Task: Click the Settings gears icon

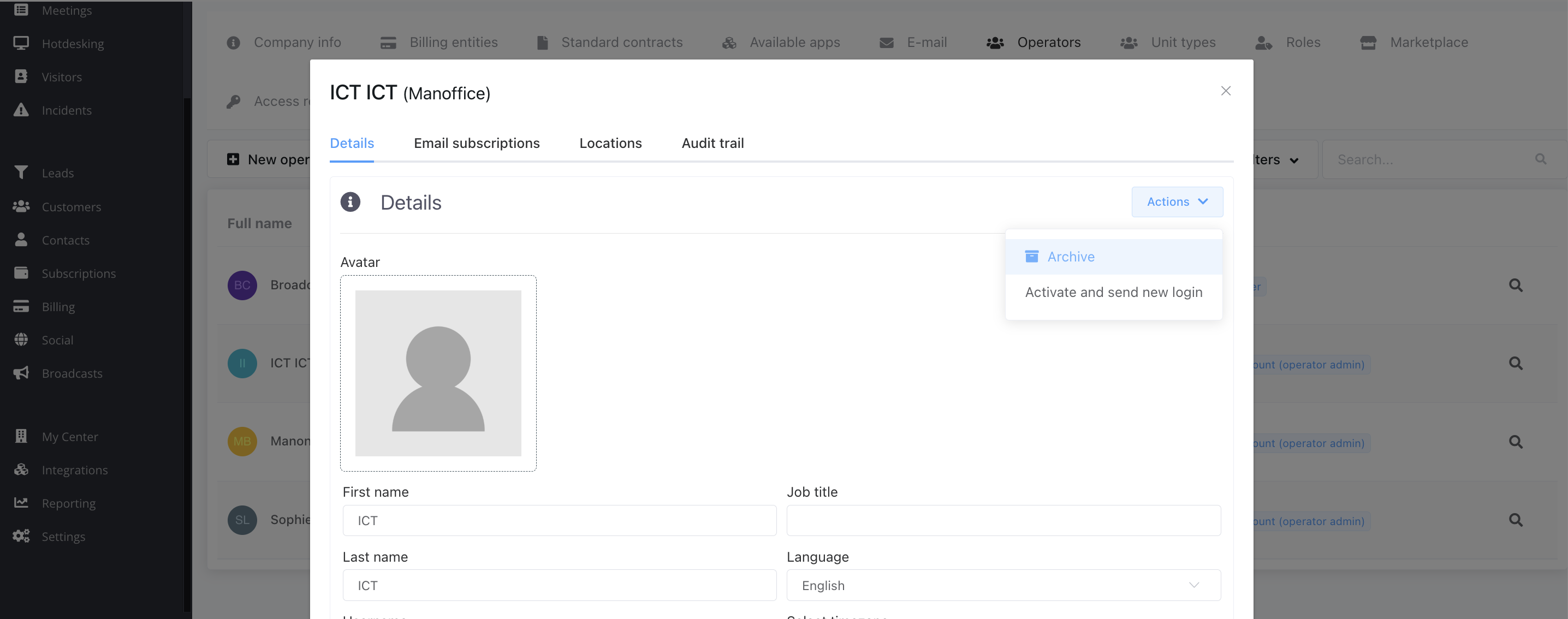Action: [x=21, y=536]
